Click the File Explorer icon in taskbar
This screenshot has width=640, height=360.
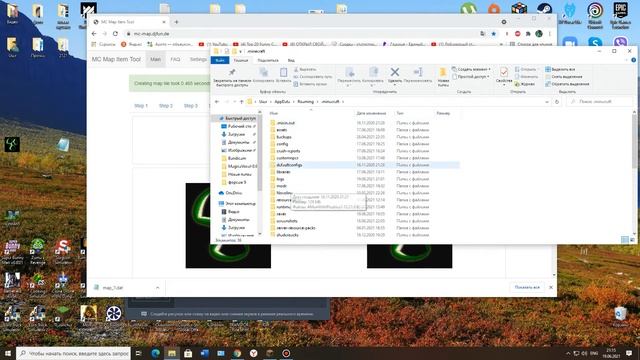(172, 353)
